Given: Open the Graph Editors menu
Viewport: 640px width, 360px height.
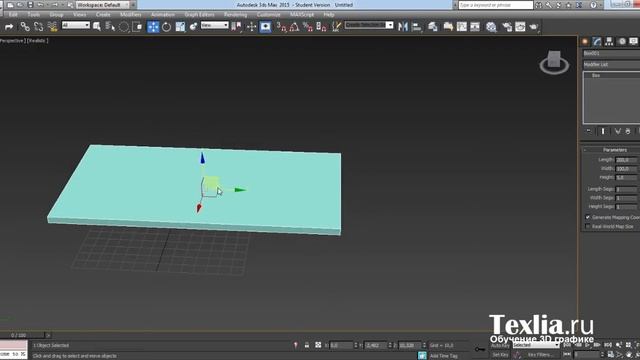Looking at the screenshot, I should 199,15.
